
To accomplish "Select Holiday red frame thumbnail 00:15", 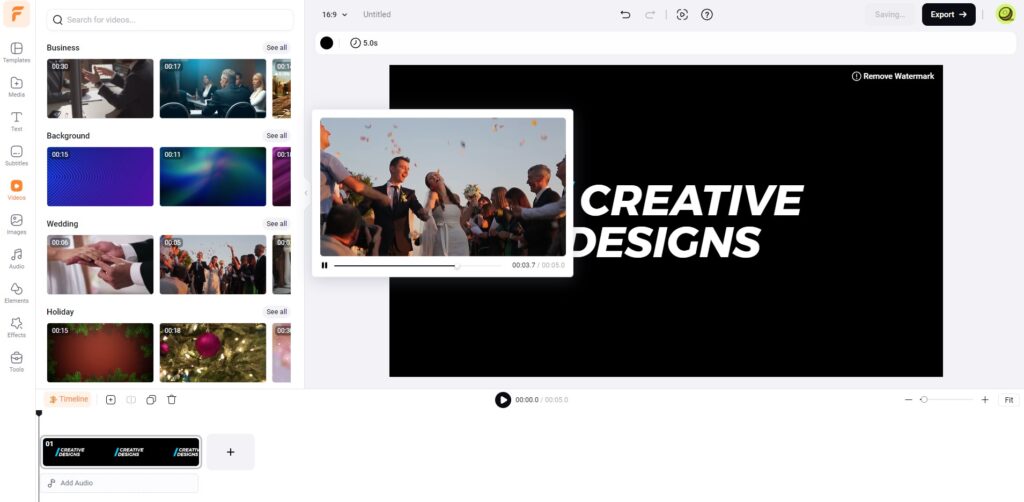I will (100, 353).
